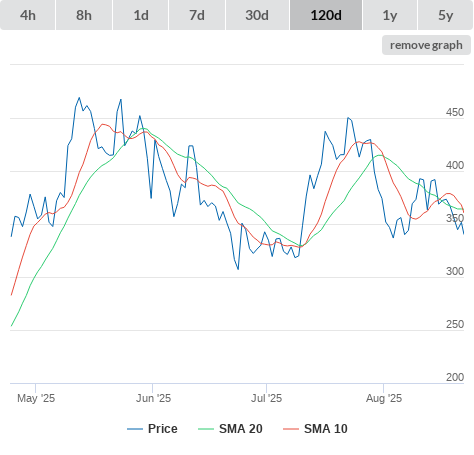The image size is (474, 455).
Task: View the 5y price history
Action: pyautogui.click(x=446, y=15)
